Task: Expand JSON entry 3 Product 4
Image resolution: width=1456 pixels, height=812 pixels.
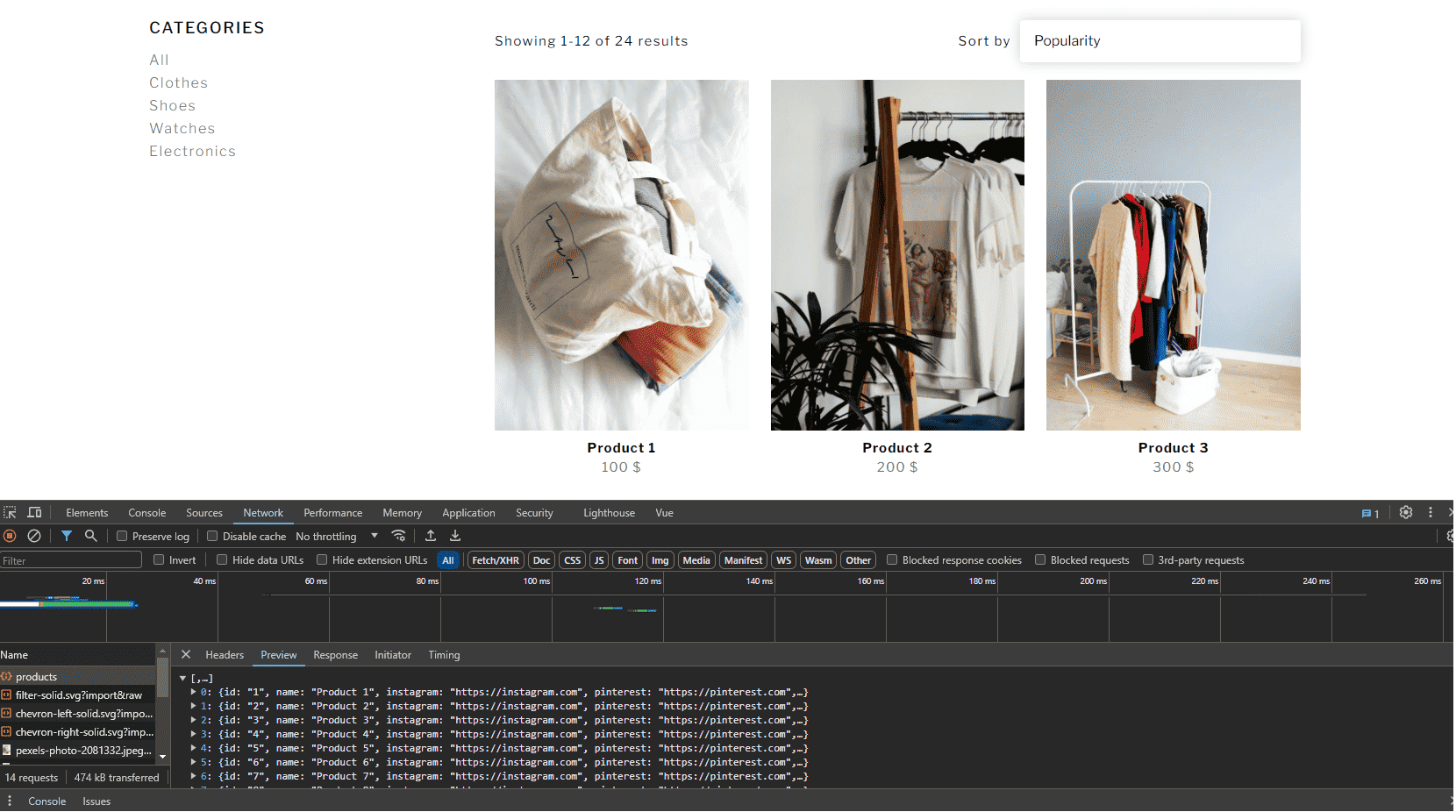Action: 193,735
